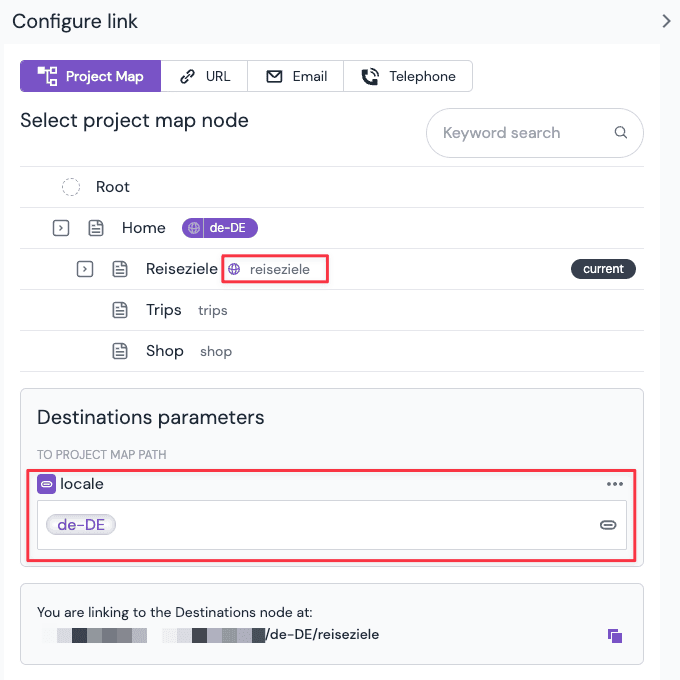Image resolution: width=680 pixels, height=680 pixels.
Task: Click the Root node dashed circle icon
Action: 71,187
